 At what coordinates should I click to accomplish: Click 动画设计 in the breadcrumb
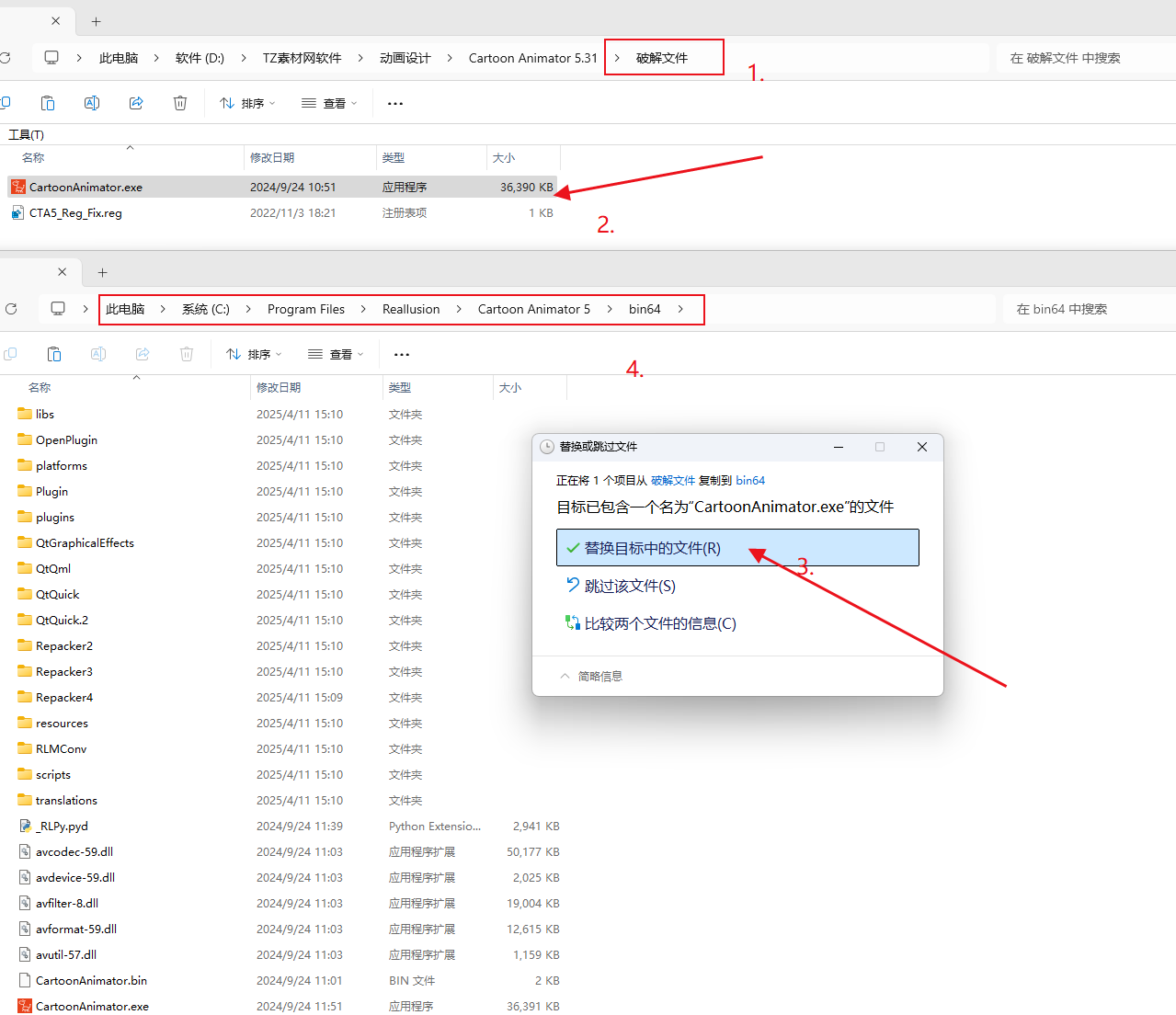click(405, 58)
